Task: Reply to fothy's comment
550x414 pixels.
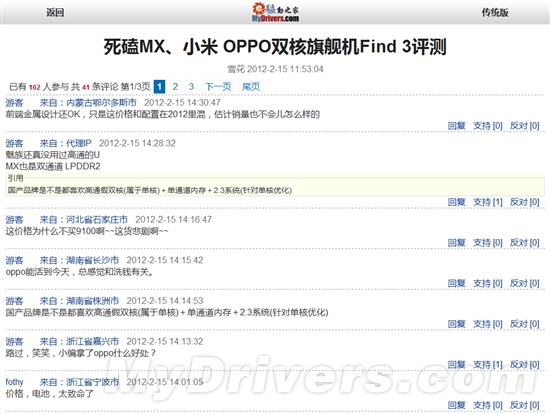Action: pos(456,405)
